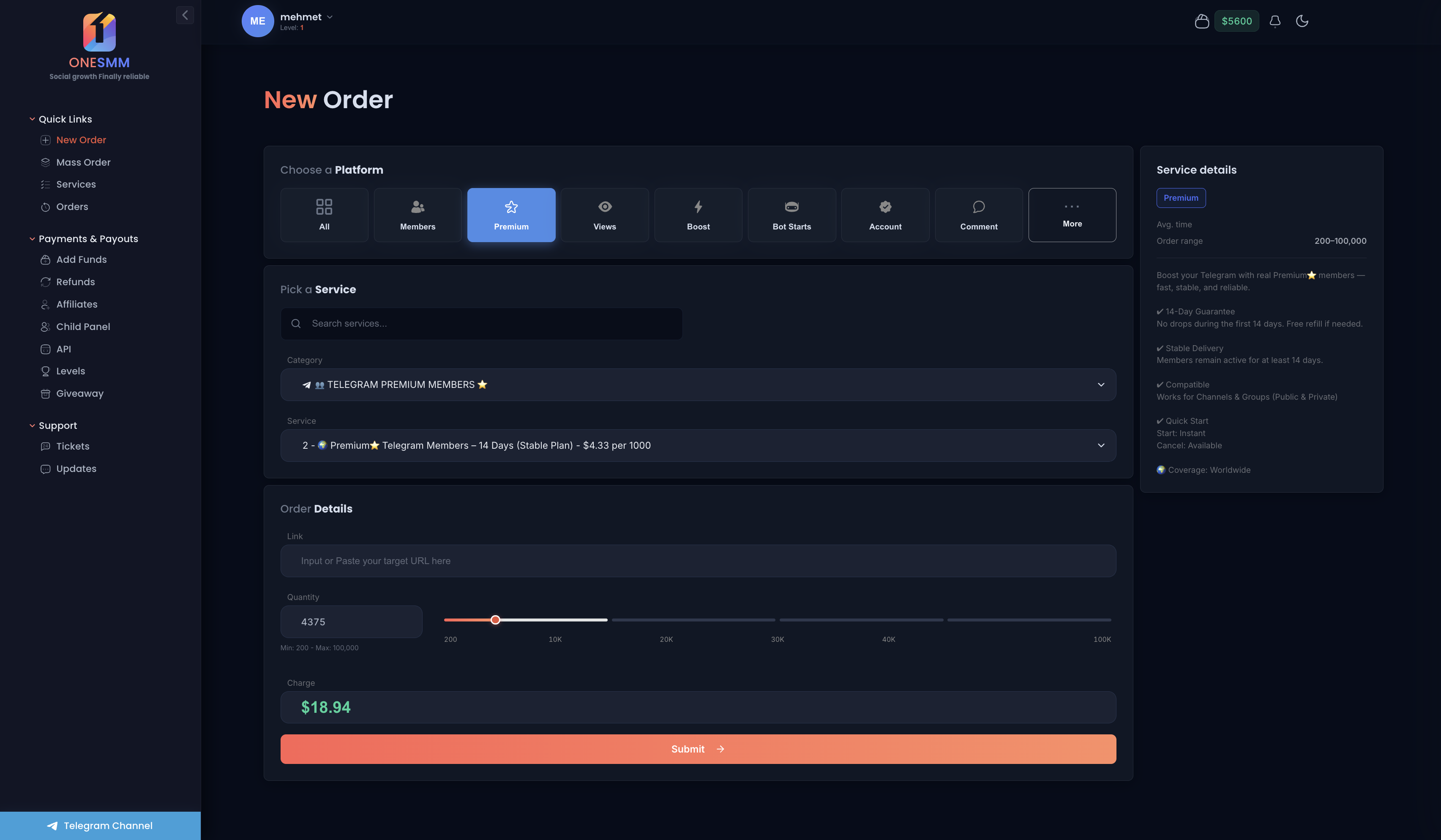Open the Category dropdown
The image size is (1441, 840).
click(x=698, y=385)
